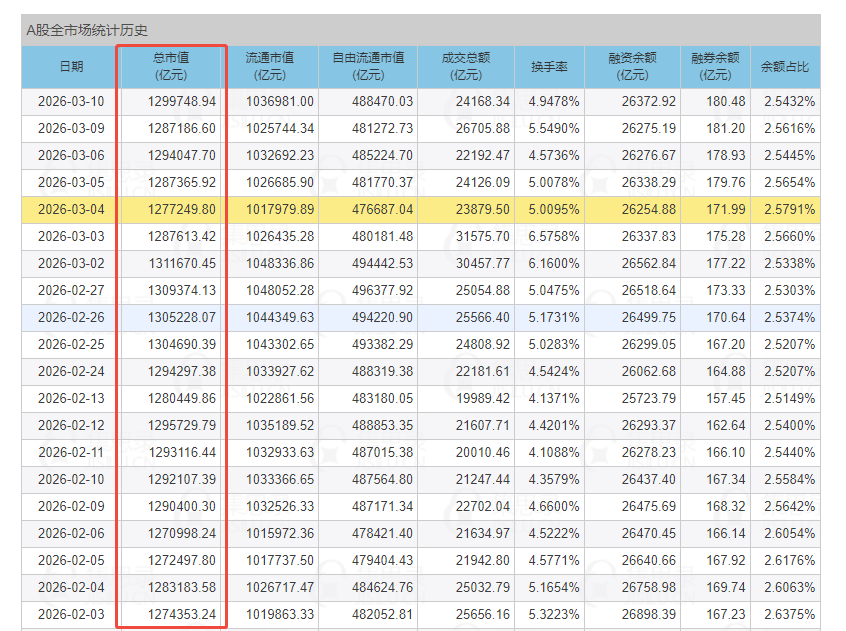Select free-float value 485224.70

[383, 155]
